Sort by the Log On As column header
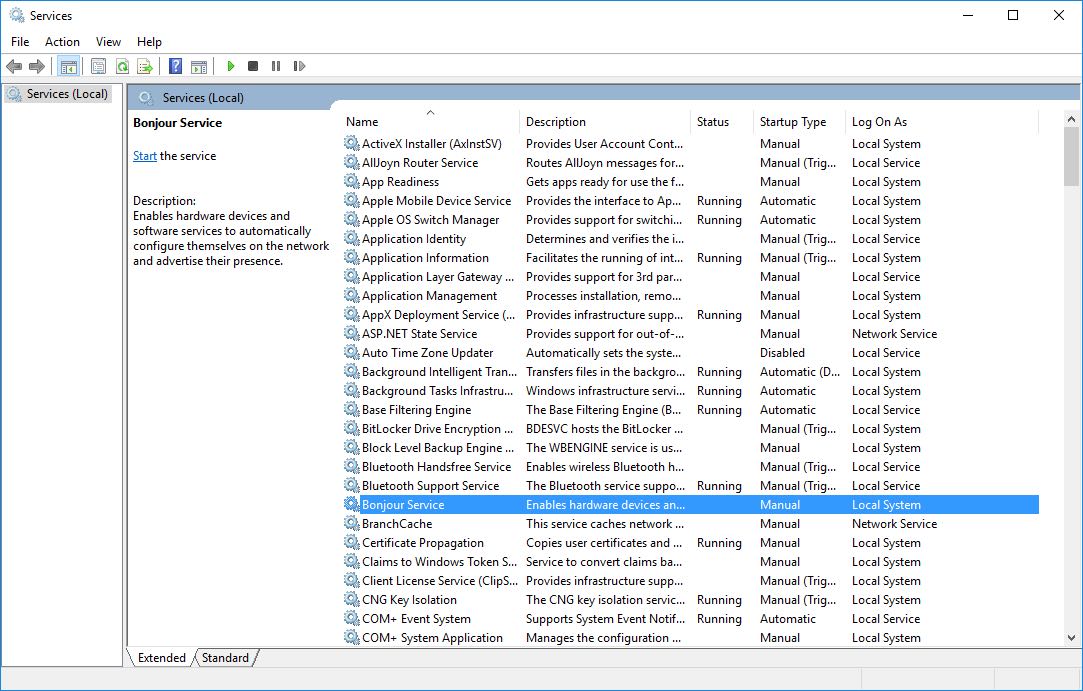Screen dimensions: 1083x691 tap(942, 122)
